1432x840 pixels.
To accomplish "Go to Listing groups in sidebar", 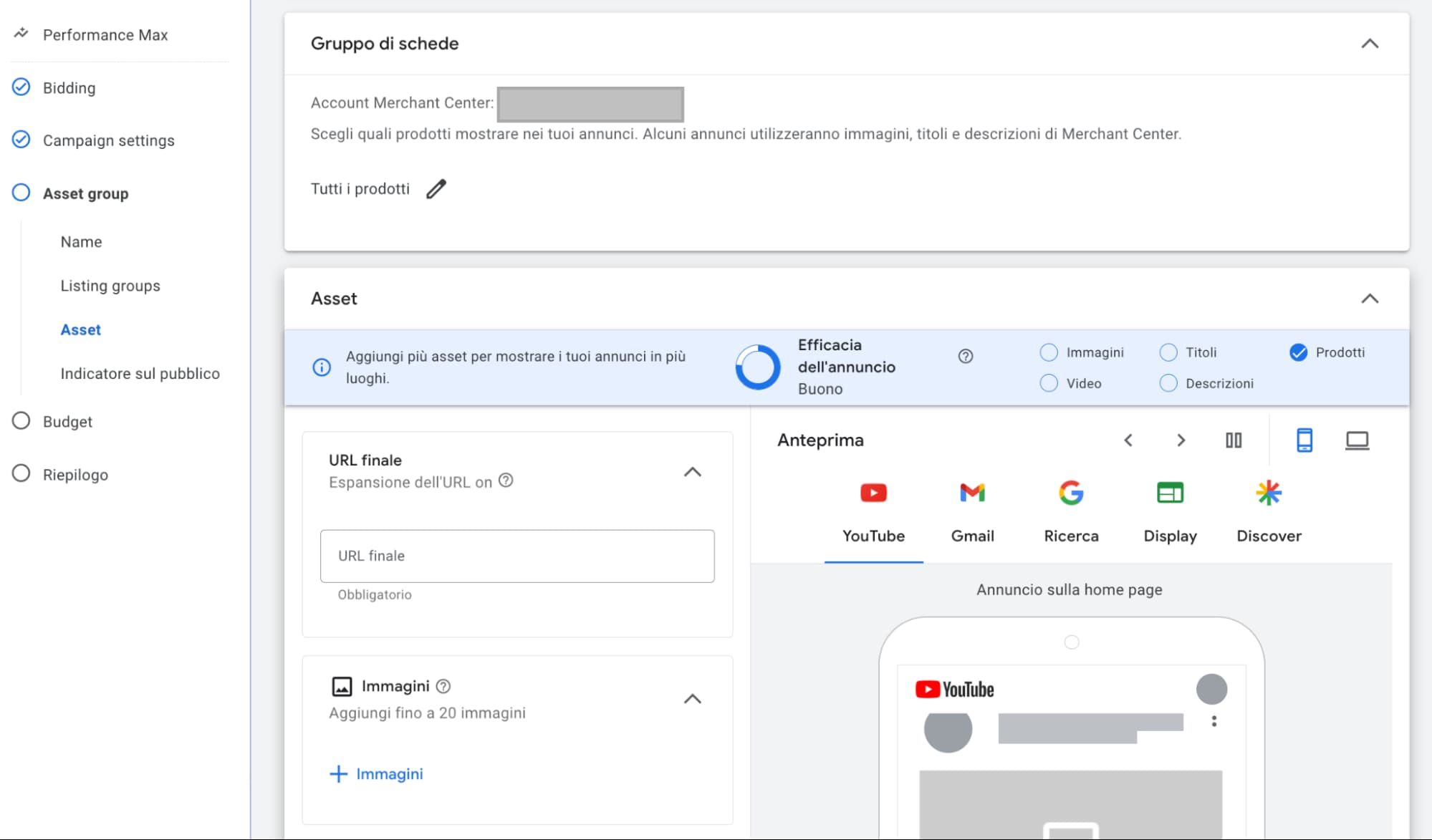I will pyautogui.click(x=110, y=286).
